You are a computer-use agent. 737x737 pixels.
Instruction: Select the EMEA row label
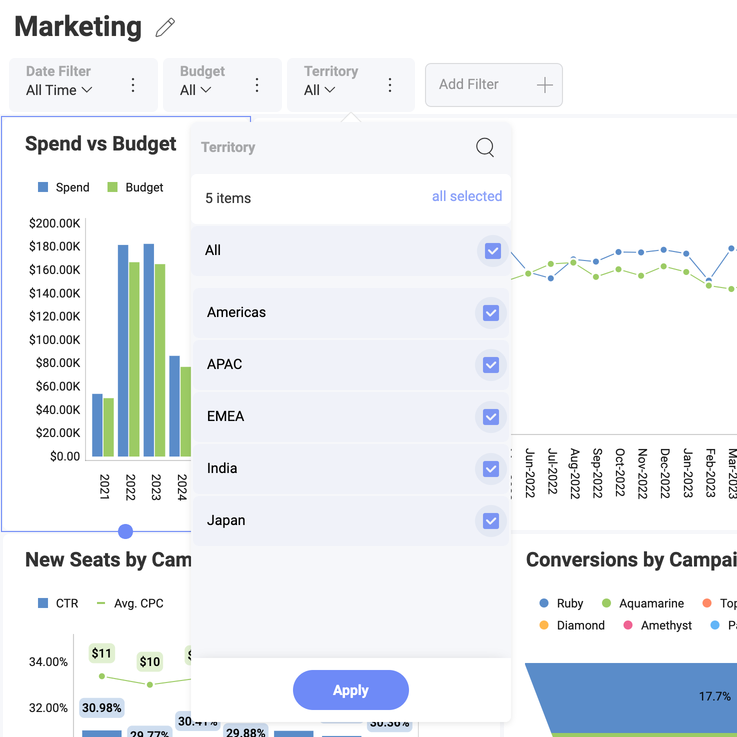click(x=225, y=416)
